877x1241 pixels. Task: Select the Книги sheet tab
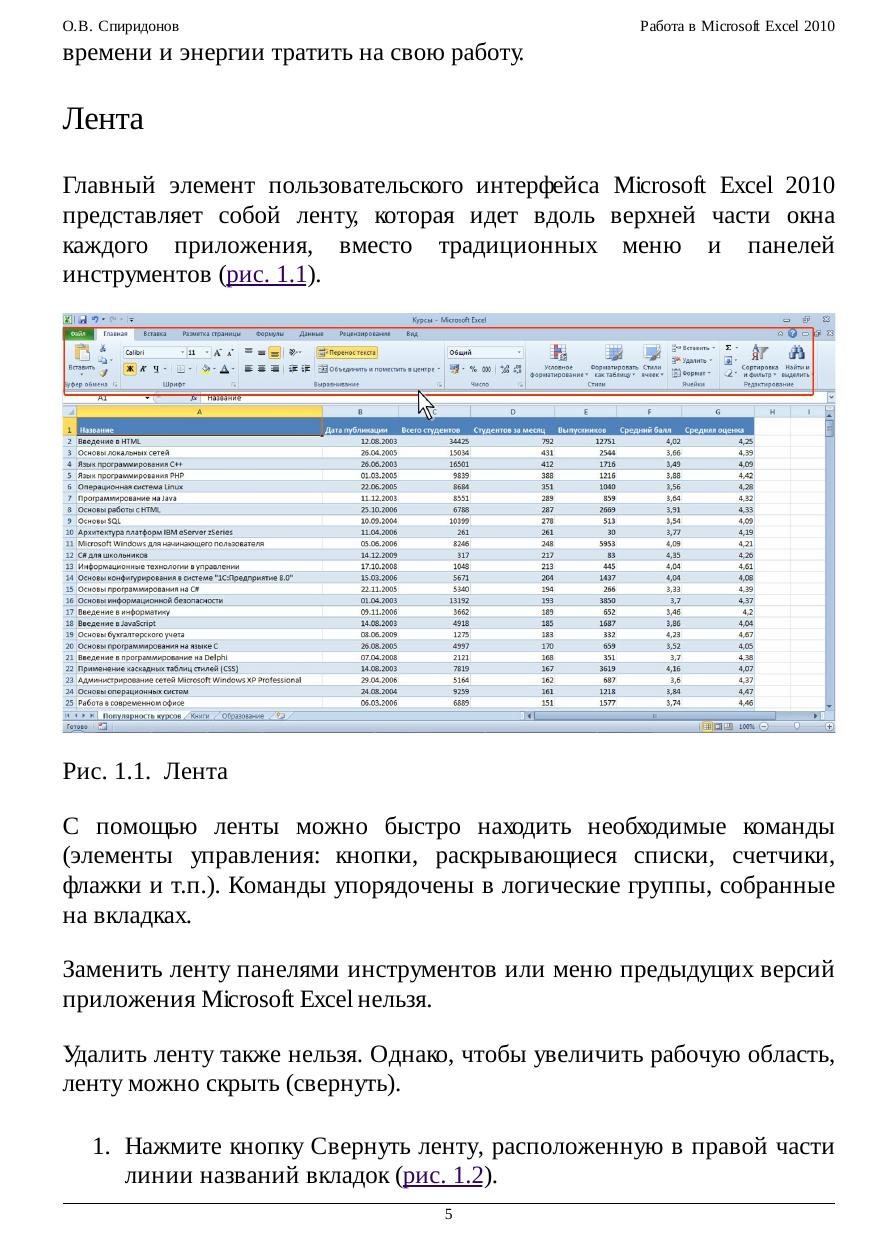coord(200,716)
